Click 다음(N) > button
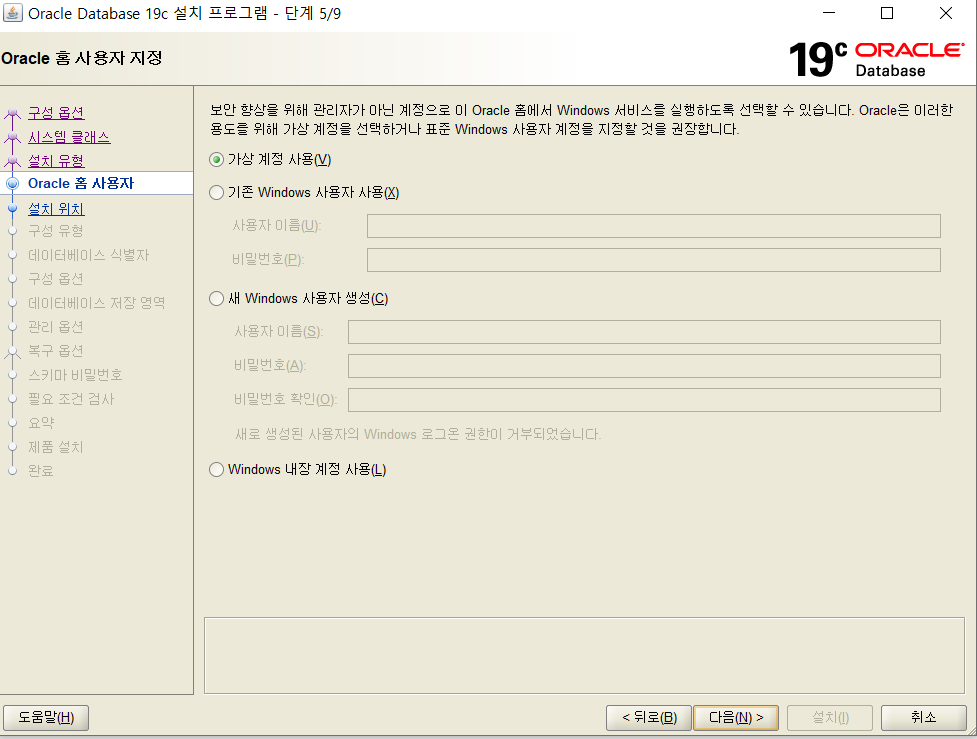The image size is (977, 739). [736, 718]
